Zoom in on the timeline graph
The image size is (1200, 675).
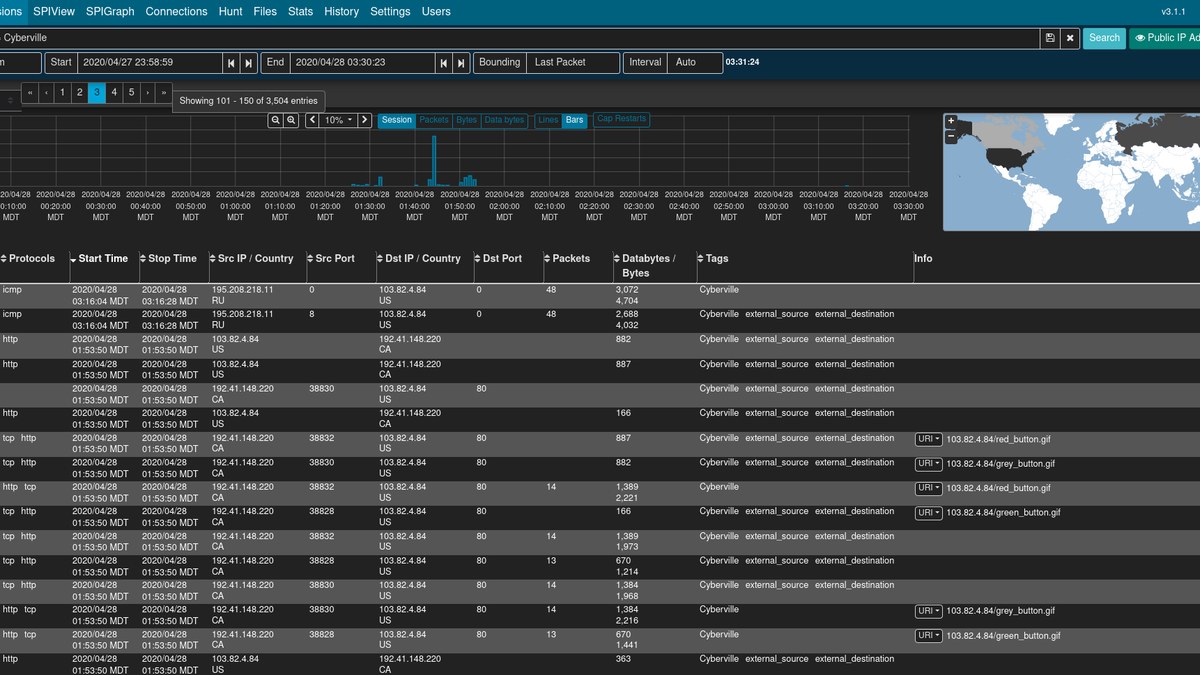(291, 120)
